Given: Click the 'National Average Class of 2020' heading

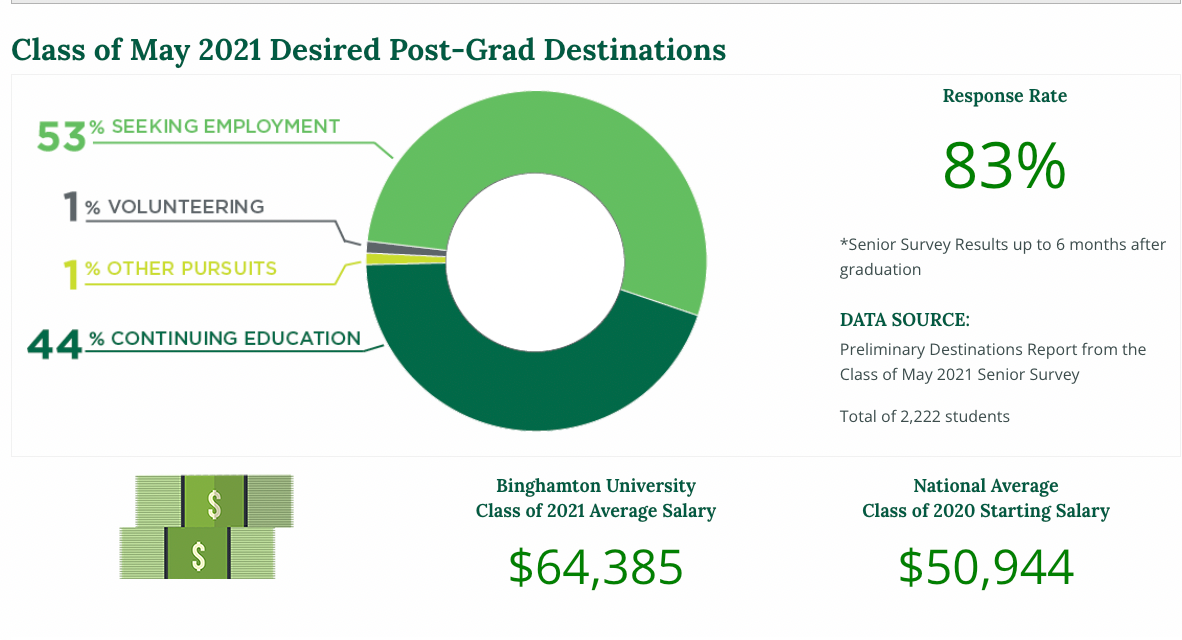Looking at the screenshot, I should (986, 498).
